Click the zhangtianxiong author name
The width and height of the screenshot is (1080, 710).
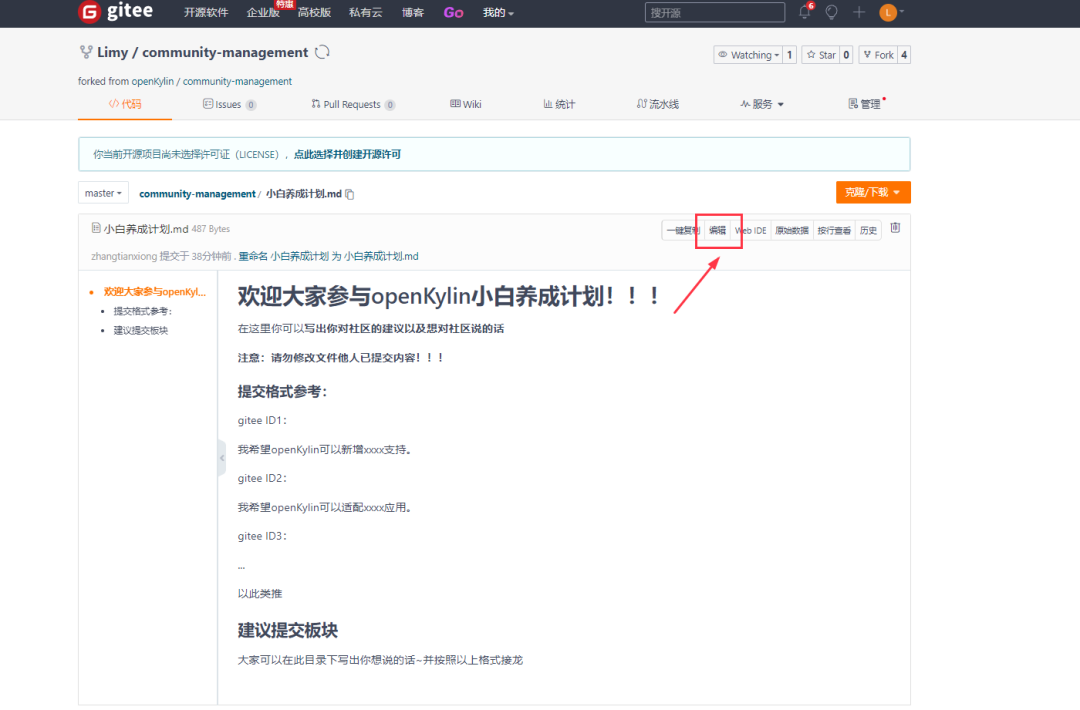[x=124, y=256]
